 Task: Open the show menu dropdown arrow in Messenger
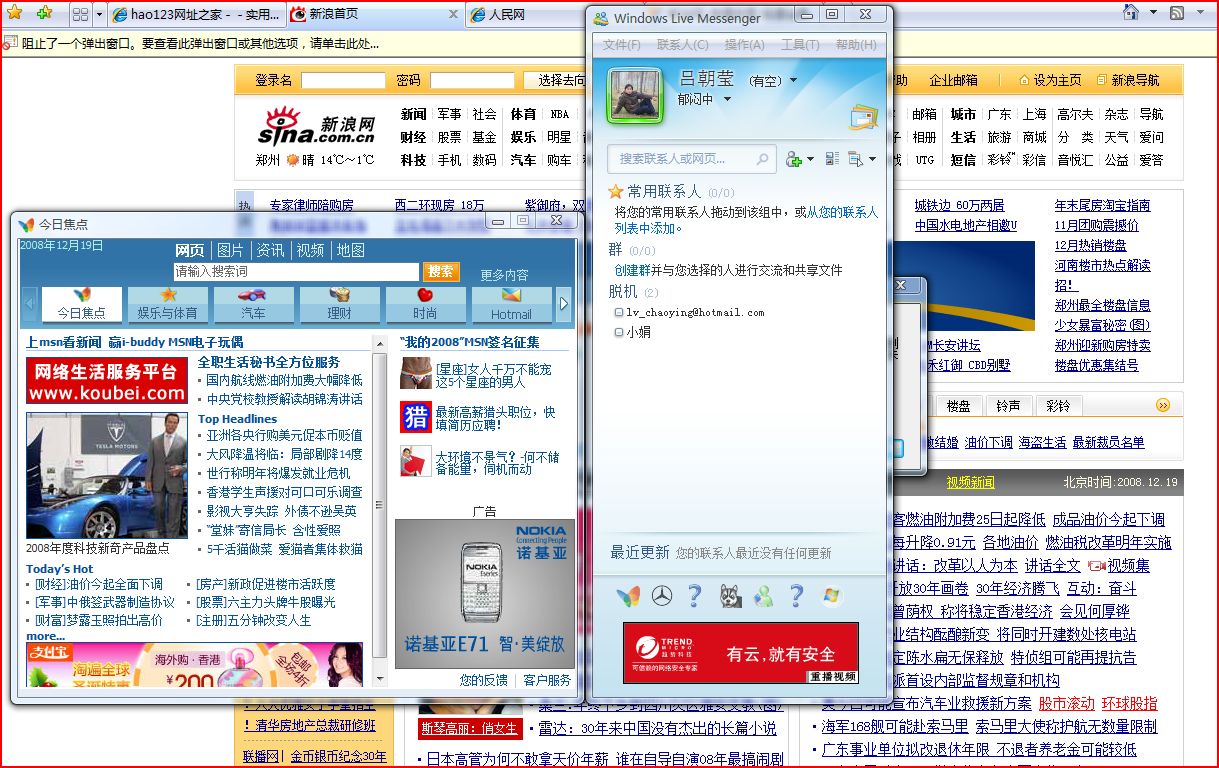(x=872, y=159)
